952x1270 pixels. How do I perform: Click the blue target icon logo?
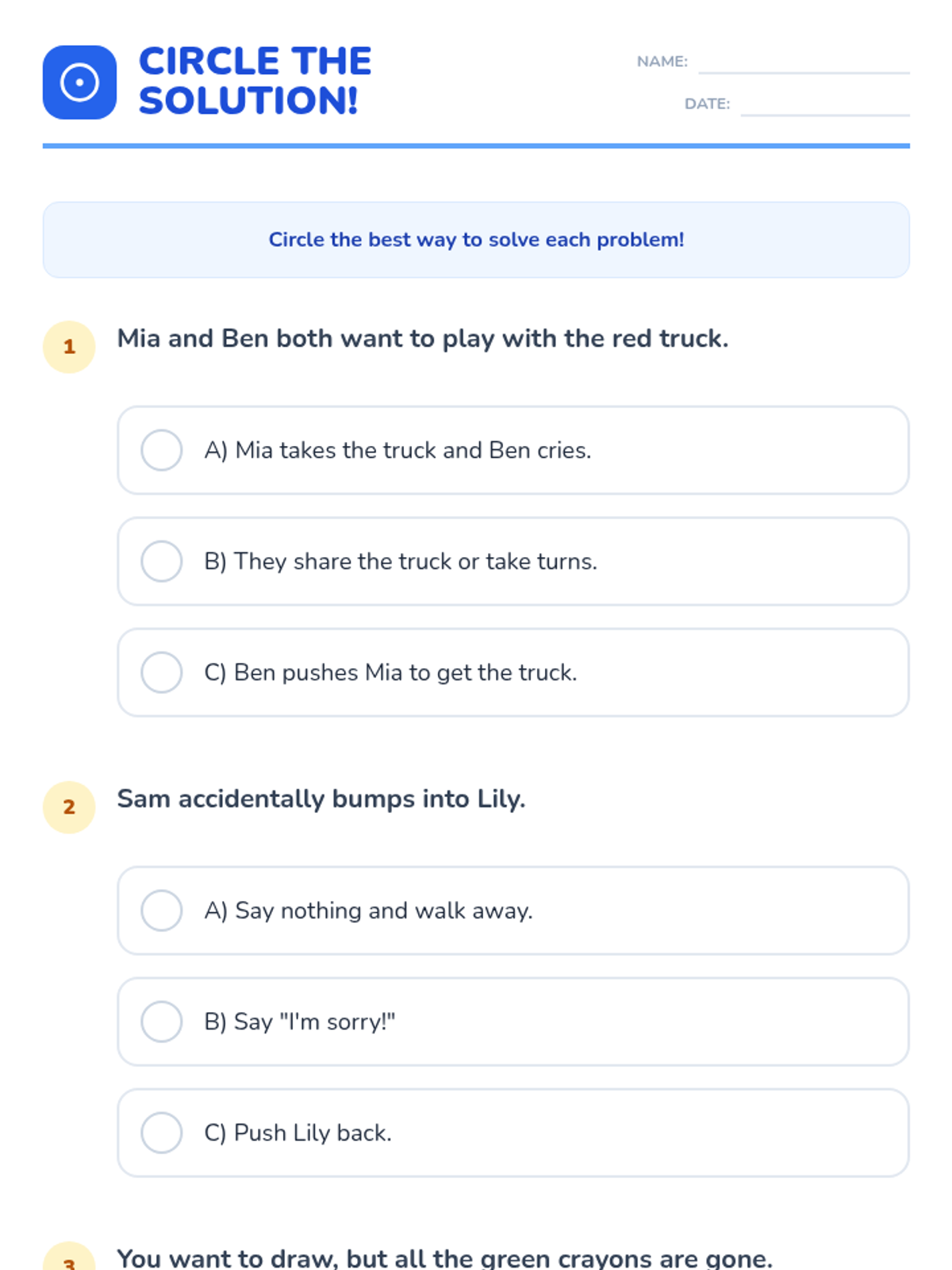[79, 83]
